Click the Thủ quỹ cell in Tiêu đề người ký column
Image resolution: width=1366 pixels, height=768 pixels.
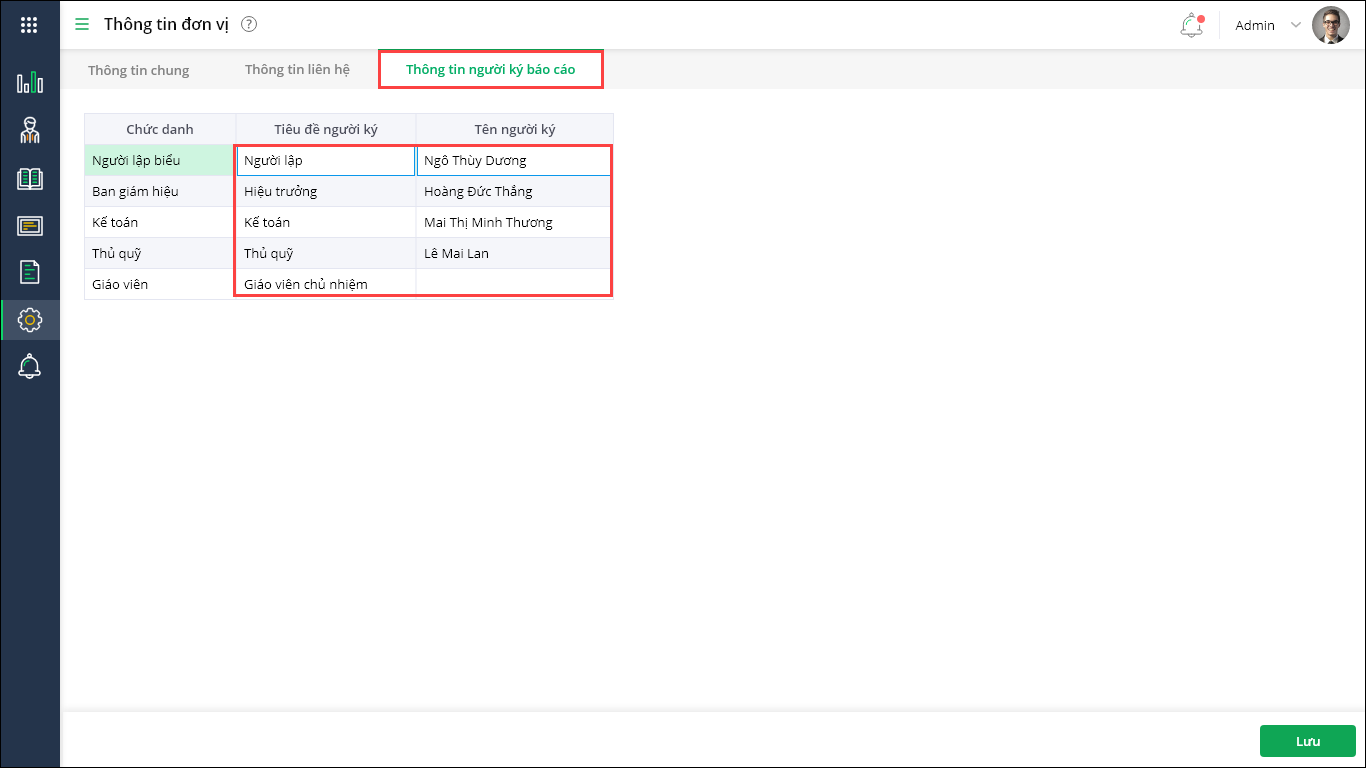click(x=326, y=253)
